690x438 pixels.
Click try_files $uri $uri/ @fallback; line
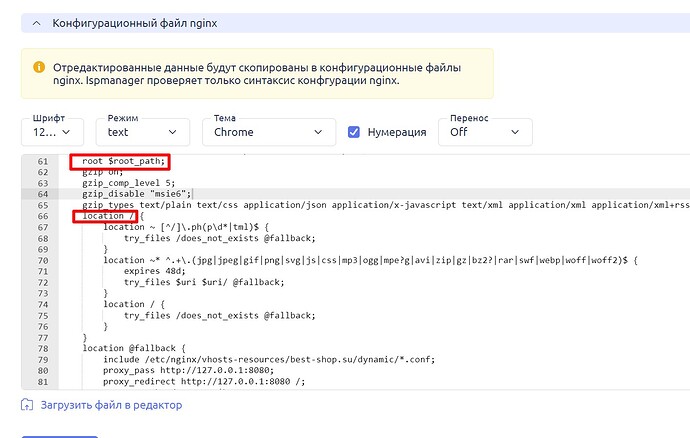(204, 282)
